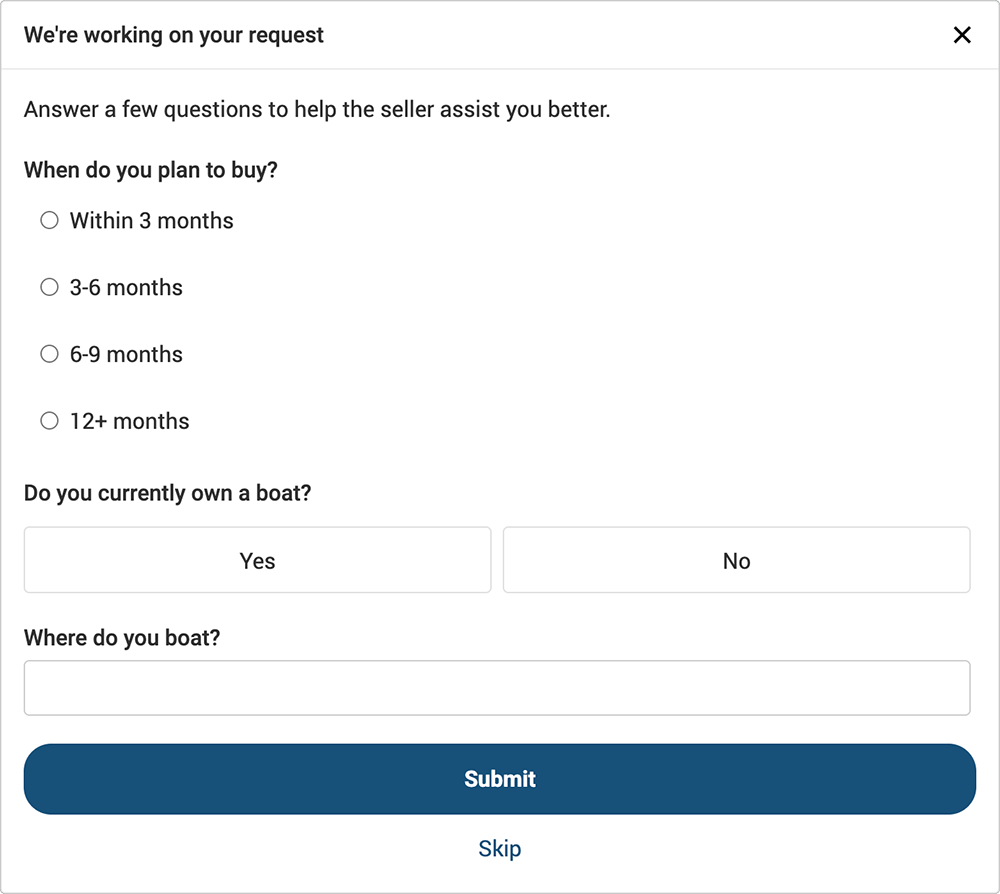Answer 'No' to currently owning a boat
1000x894 pixels.
[737, 560]
